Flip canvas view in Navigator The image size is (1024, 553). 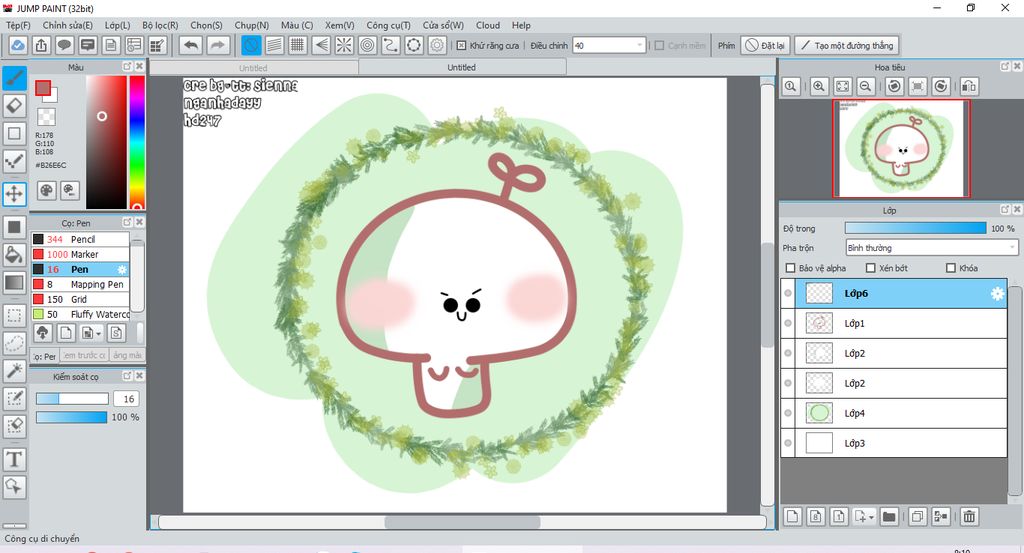pos(969,86)
